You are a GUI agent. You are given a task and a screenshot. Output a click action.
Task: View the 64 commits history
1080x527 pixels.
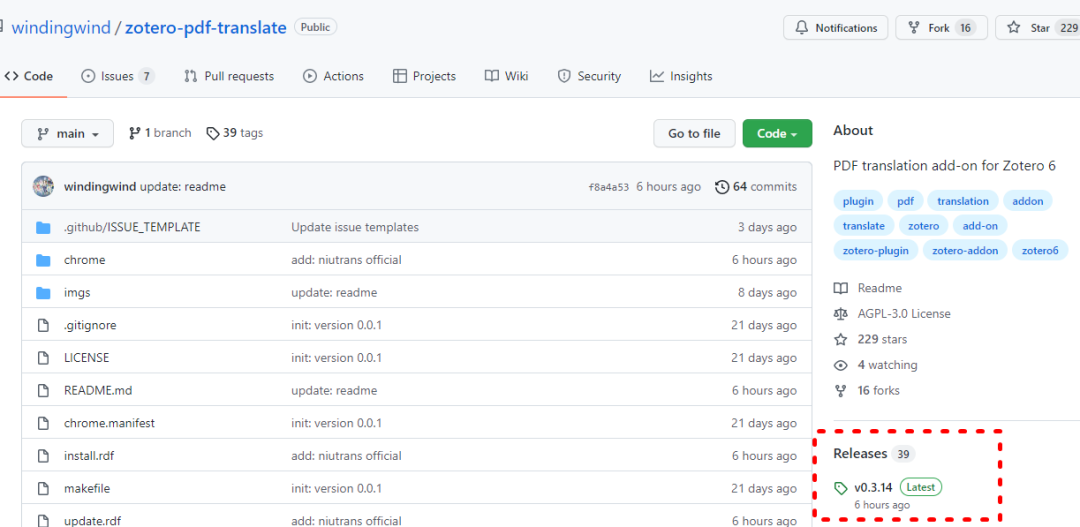[x=756, y=187]
